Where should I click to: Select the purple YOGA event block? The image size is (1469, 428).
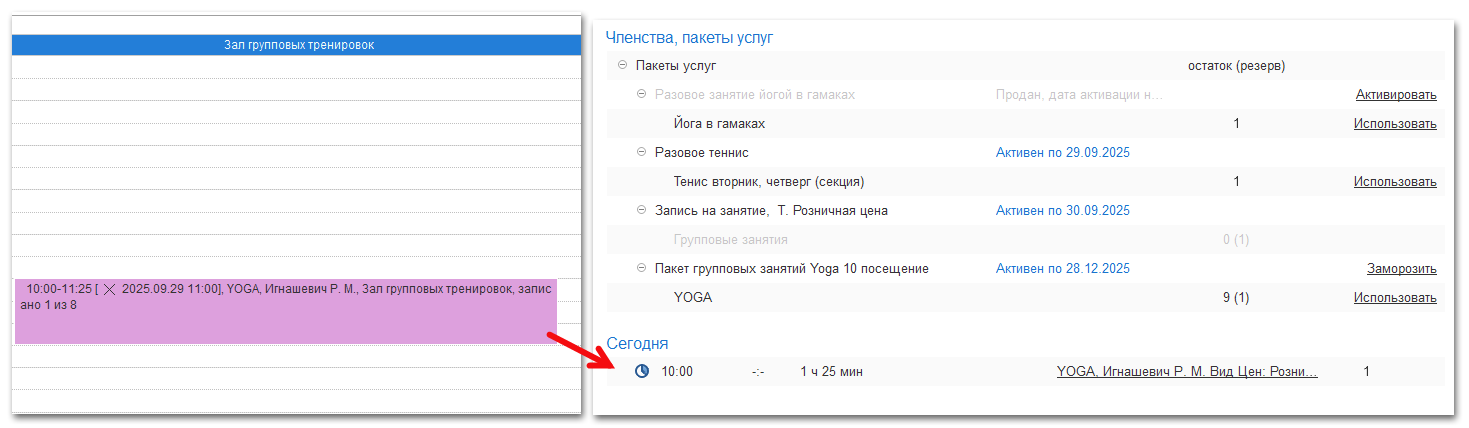click(x=285, y=320)
